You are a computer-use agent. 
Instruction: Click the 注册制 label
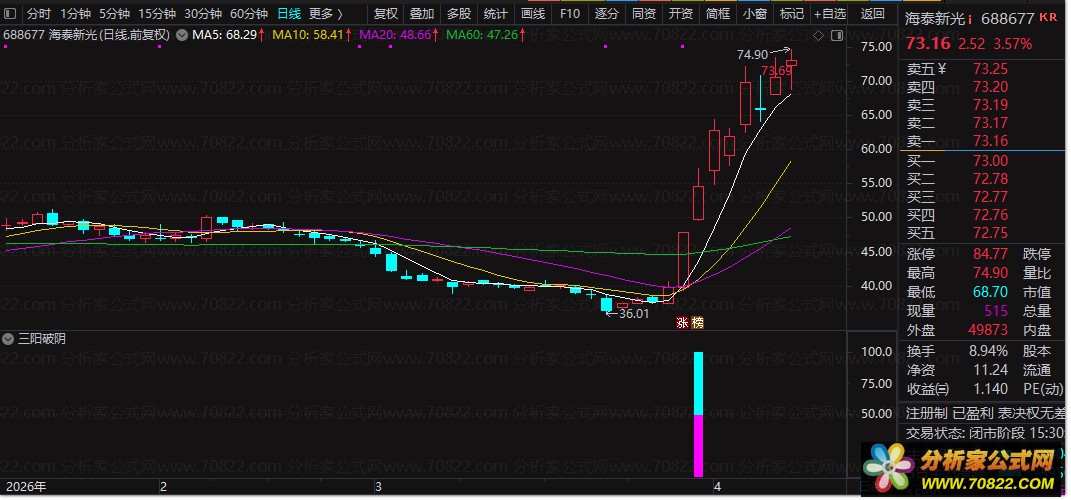tap(926, 413)
